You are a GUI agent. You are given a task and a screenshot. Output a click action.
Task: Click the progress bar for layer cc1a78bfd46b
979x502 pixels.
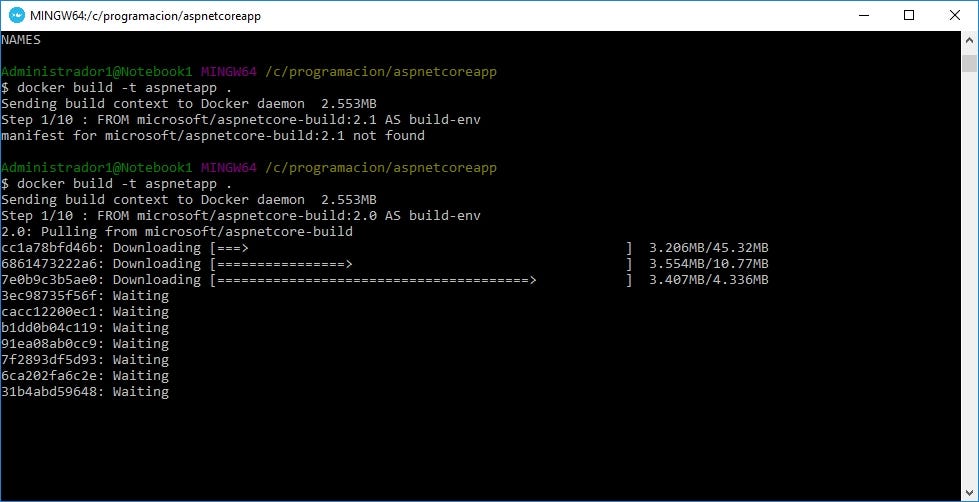pos(421,248)
